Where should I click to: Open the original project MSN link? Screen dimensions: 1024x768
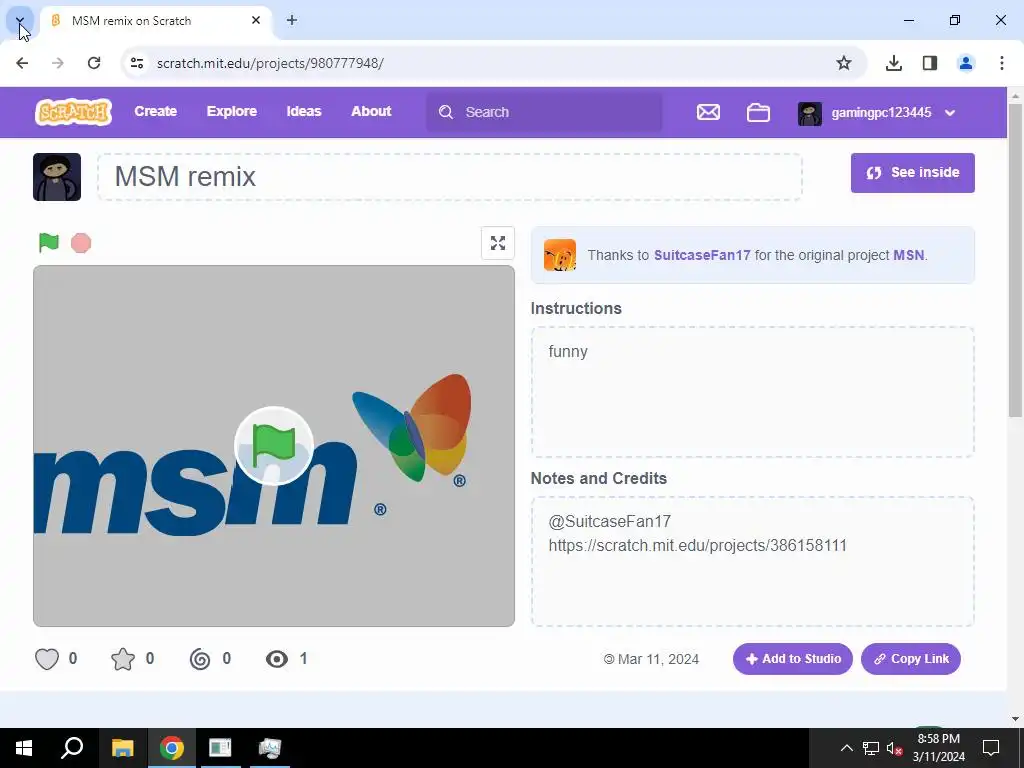pos(908,255)
